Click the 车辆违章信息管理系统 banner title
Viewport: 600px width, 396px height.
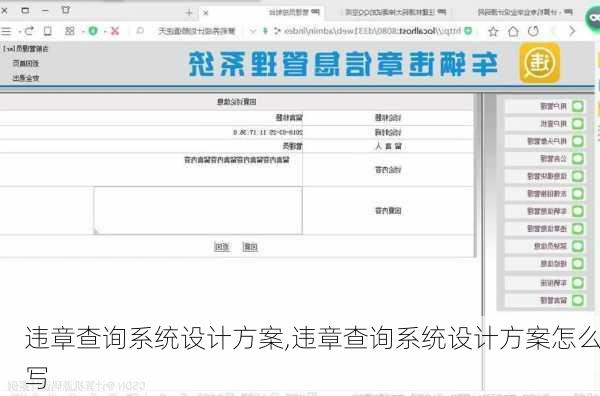pyautogui.click(x=343, y=64)
